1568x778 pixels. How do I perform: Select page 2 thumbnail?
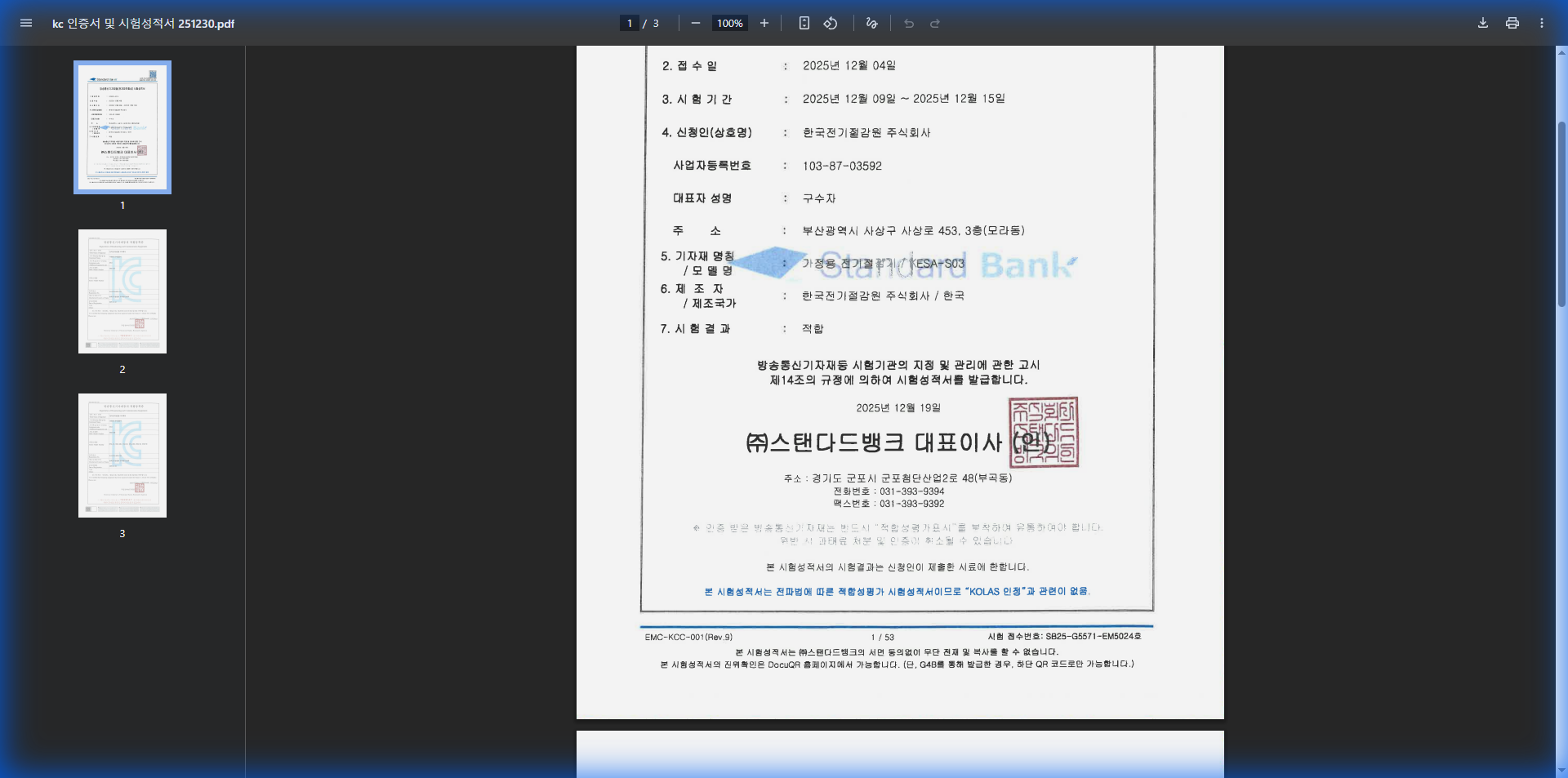click(122, 291)
